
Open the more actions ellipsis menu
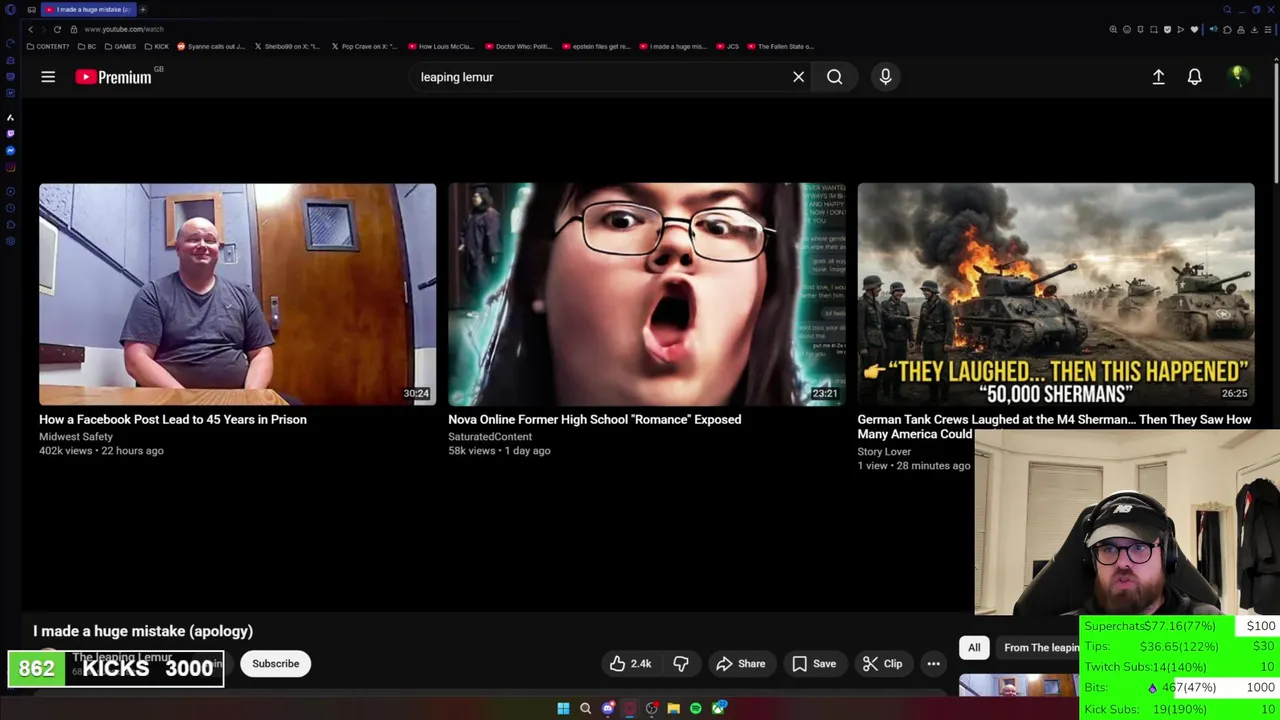[x=933, y=664]
